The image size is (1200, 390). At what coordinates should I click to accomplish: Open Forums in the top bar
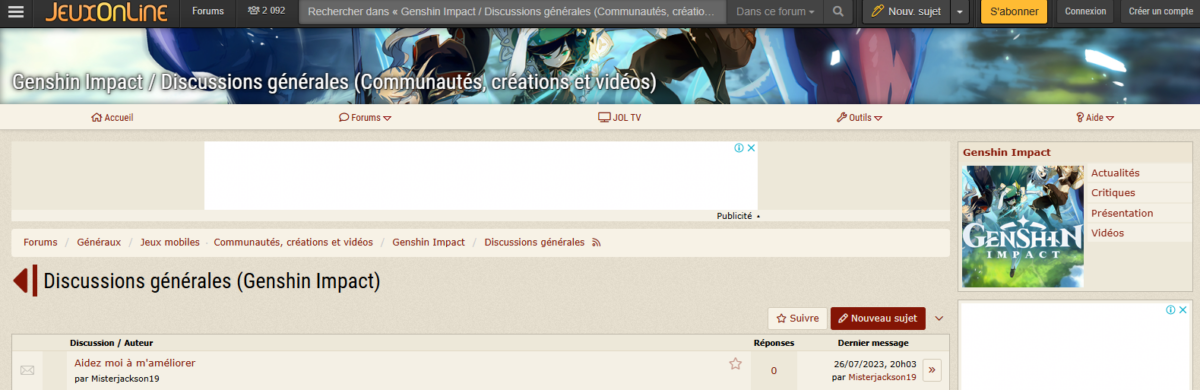point(208,12)
